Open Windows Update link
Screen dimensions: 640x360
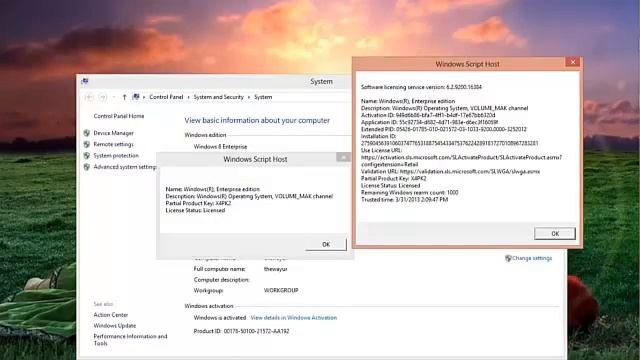point(115,326)
